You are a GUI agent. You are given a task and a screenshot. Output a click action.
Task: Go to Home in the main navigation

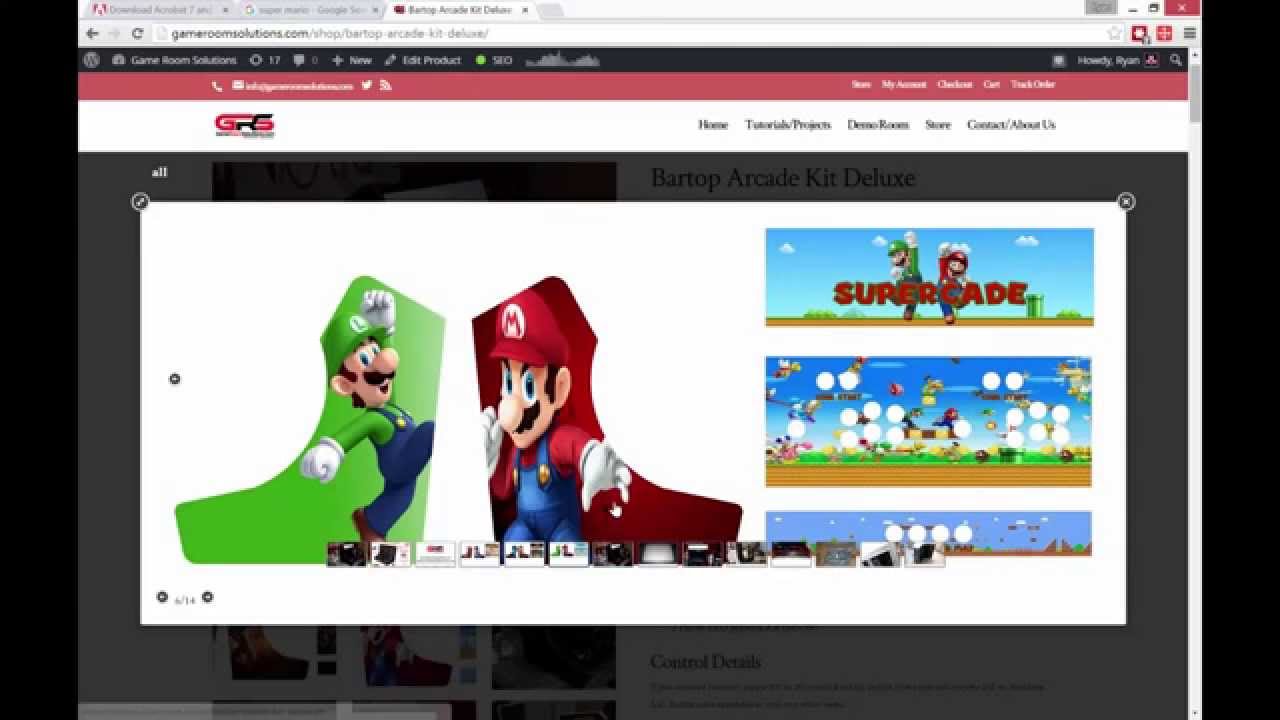[x=713, y=125]
